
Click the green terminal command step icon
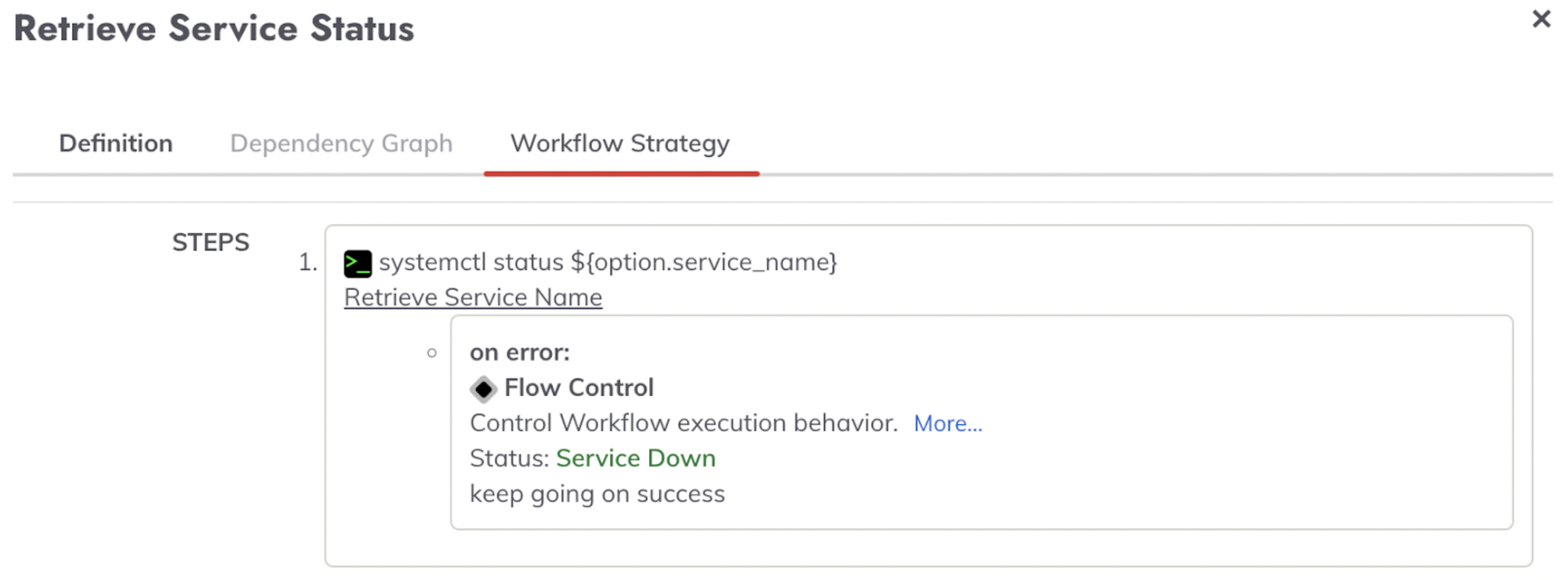357,264
